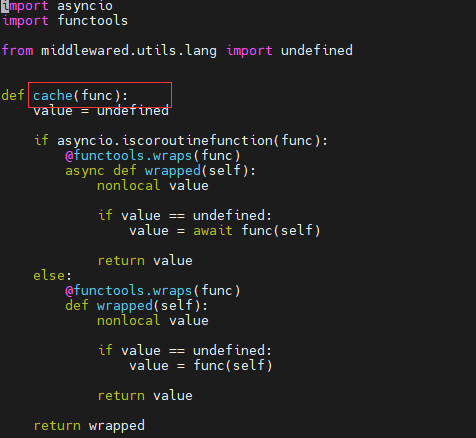
Task: Place cursor on 'import asyncio' line
Action: [57, 6]
